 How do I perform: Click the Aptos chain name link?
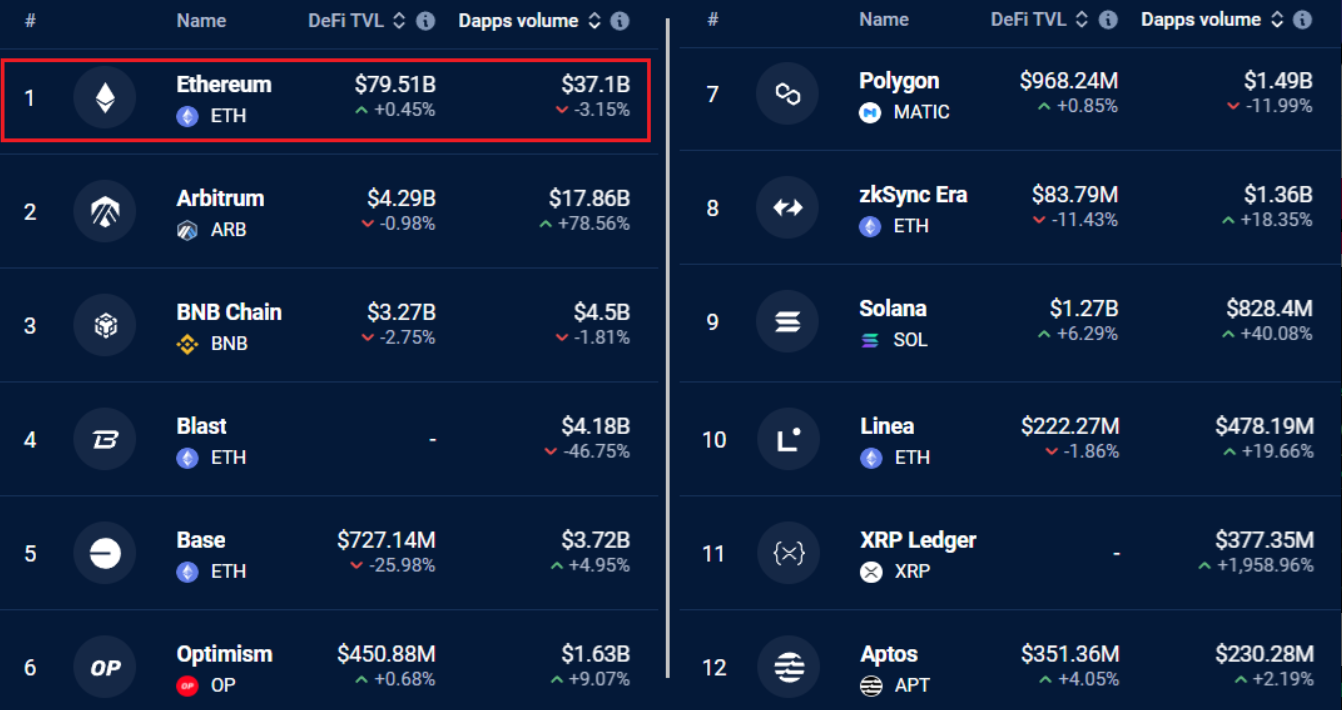tap(889, 654)
